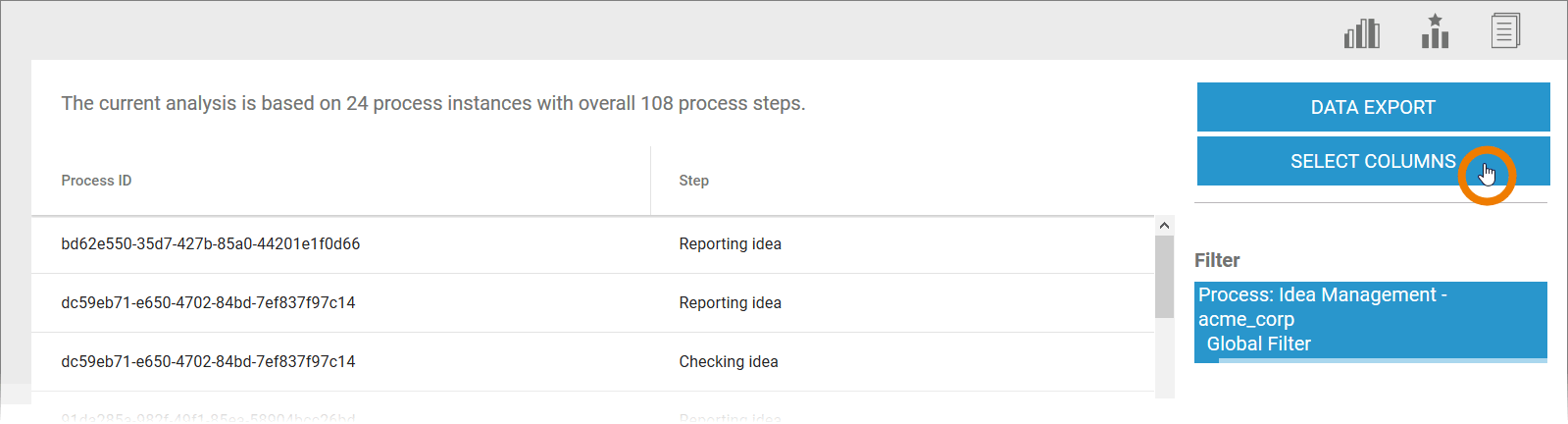
Task: Click the table scrollbar up arrow
Action: (1164, 226)
